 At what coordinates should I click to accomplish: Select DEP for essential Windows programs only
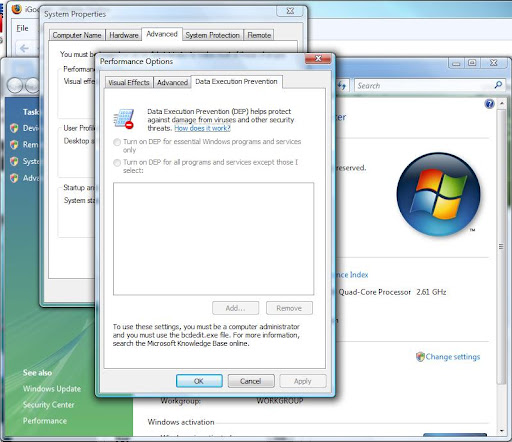117,142
